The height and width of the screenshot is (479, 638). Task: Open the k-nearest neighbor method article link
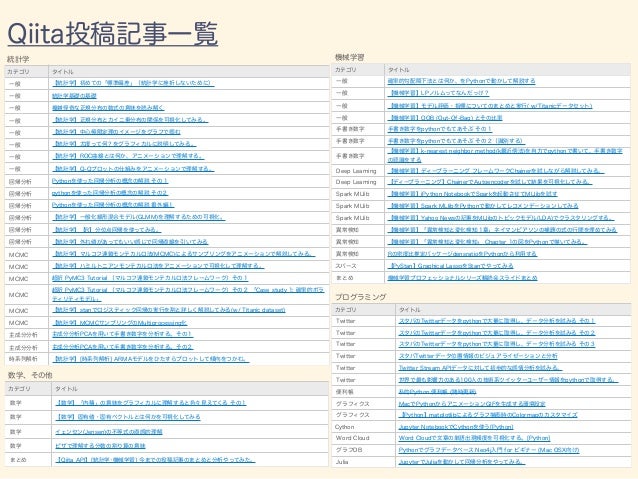pos(505,155)
